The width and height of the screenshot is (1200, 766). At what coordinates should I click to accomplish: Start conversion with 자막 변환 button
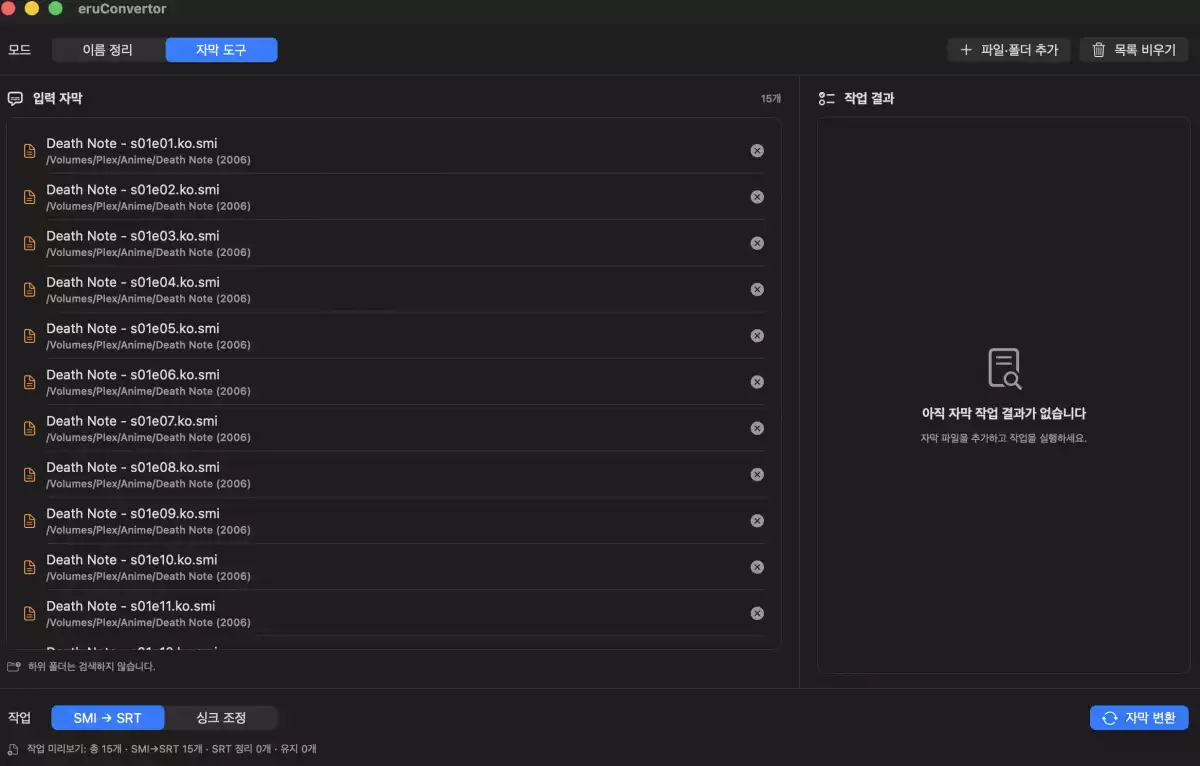pos(1139,718)
